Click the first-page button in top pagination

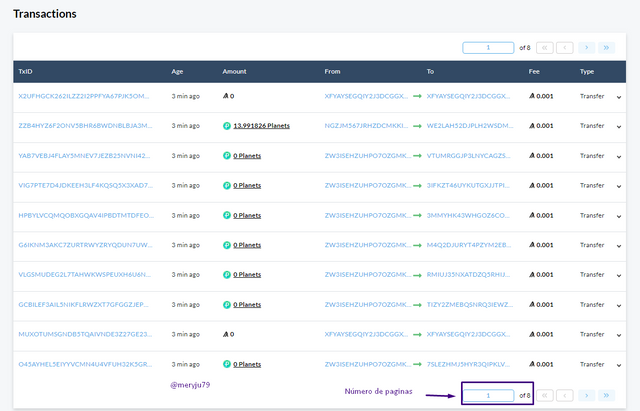pyautogui.click(x=544, y=47)
